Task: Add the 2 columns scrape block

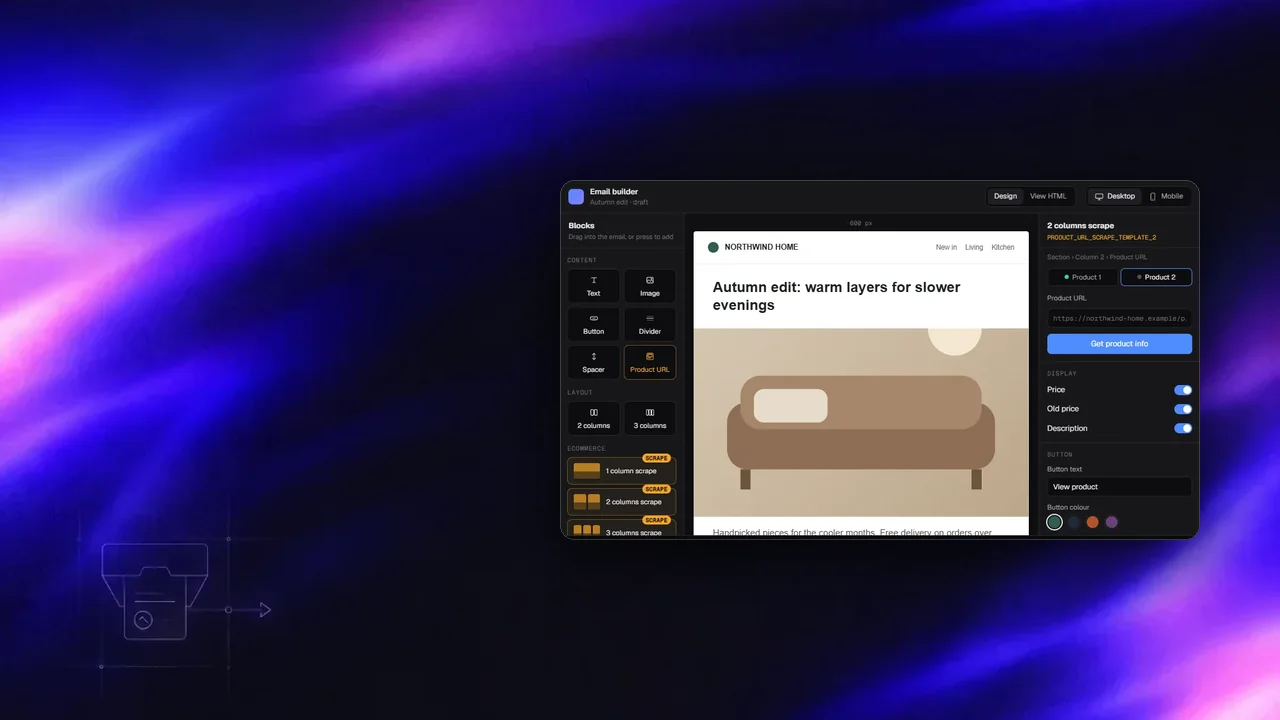Action: pos(622,501)
